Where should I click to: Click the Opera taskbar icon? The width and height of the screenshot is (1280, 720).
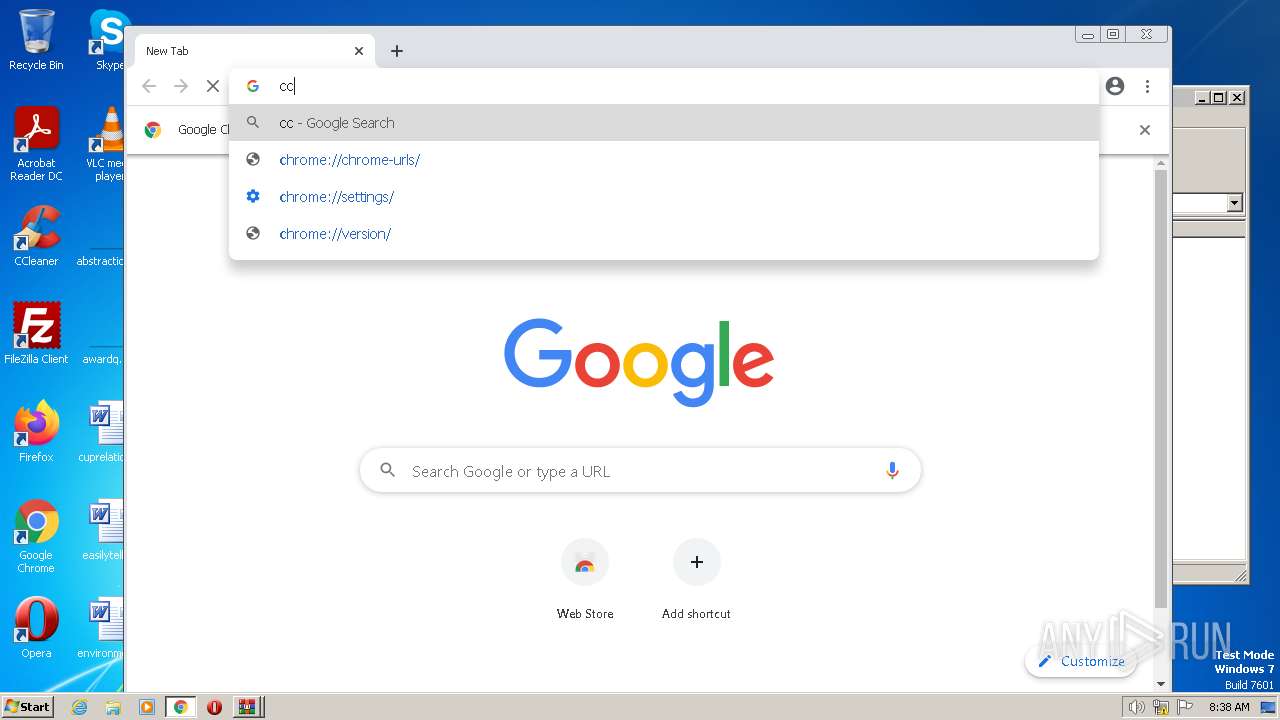point(214,707)
